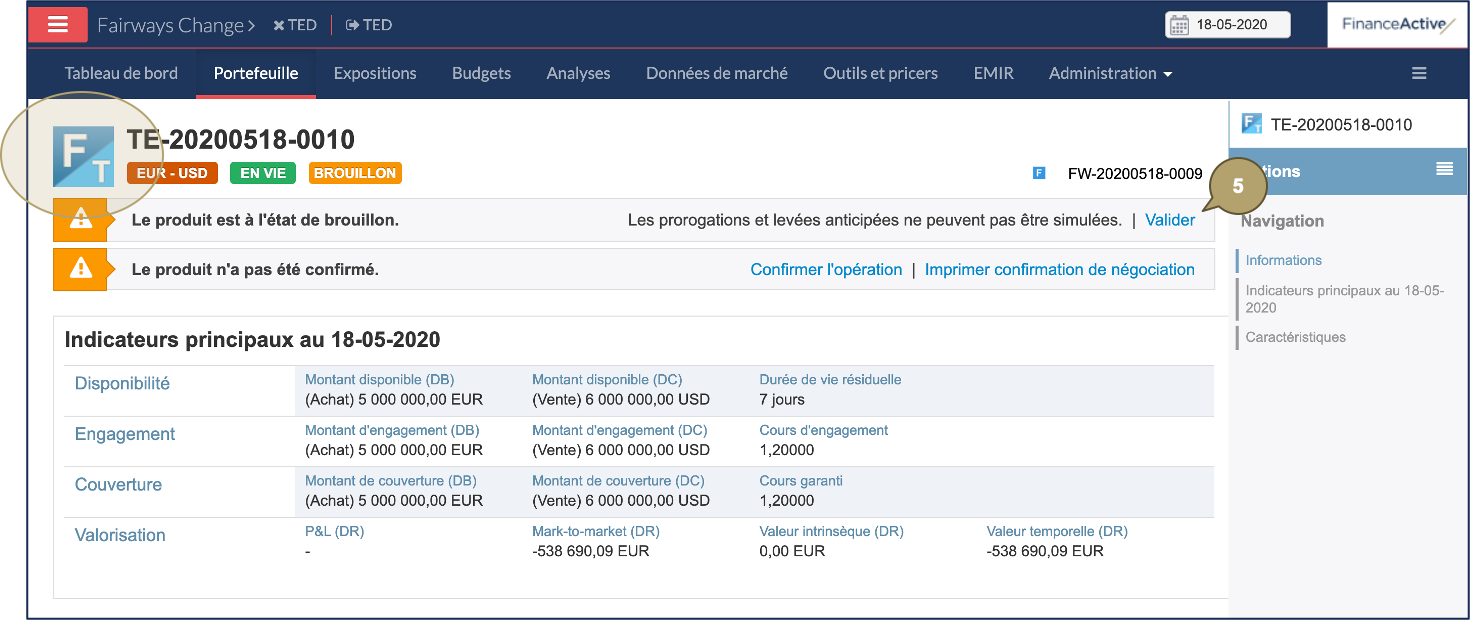Click the Valeur temporelle (DR) label
The image size is (1470, 620).
click(1057, 531)
